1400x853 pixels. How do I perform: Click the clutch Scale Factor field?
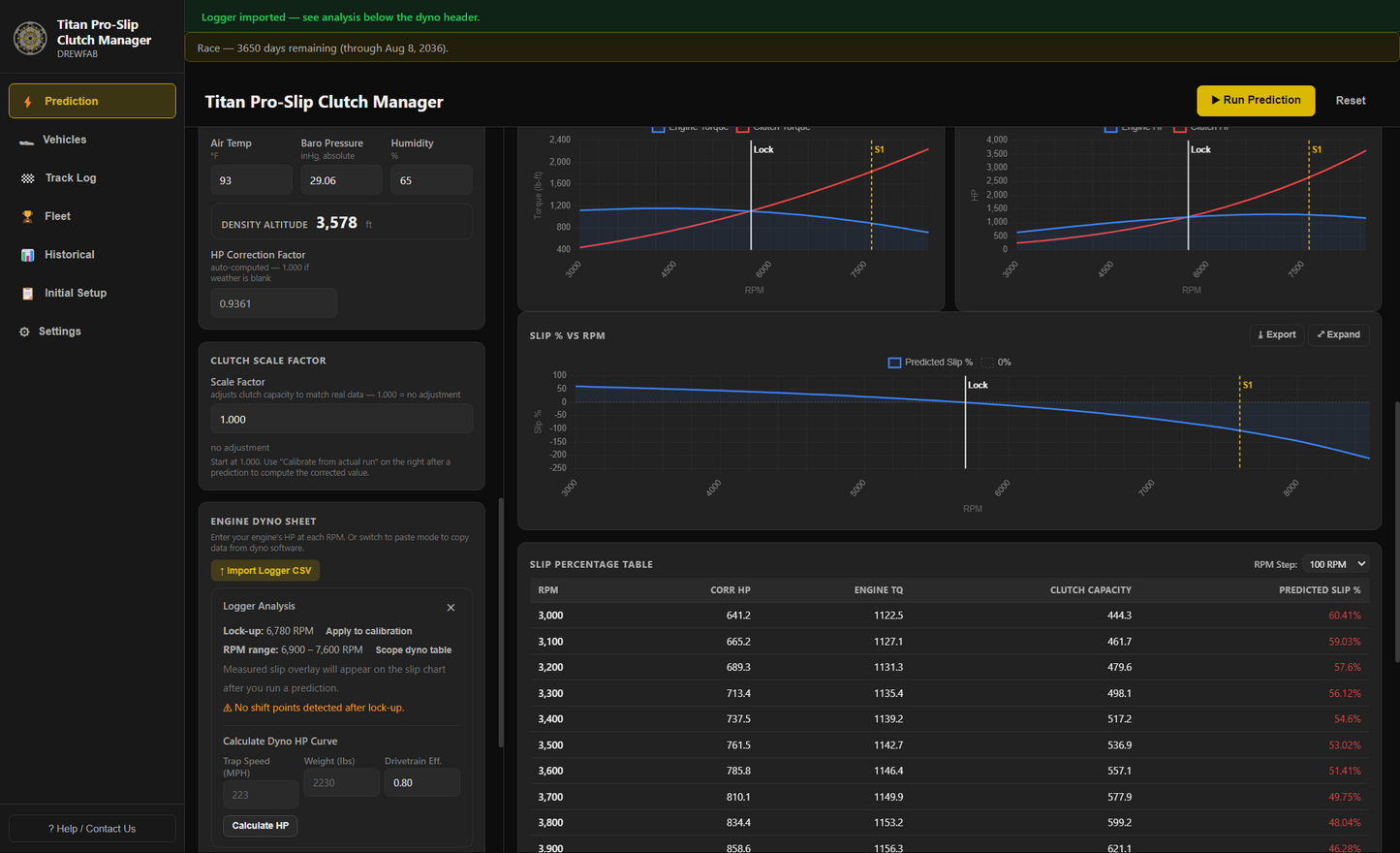(x=341, y=419)
